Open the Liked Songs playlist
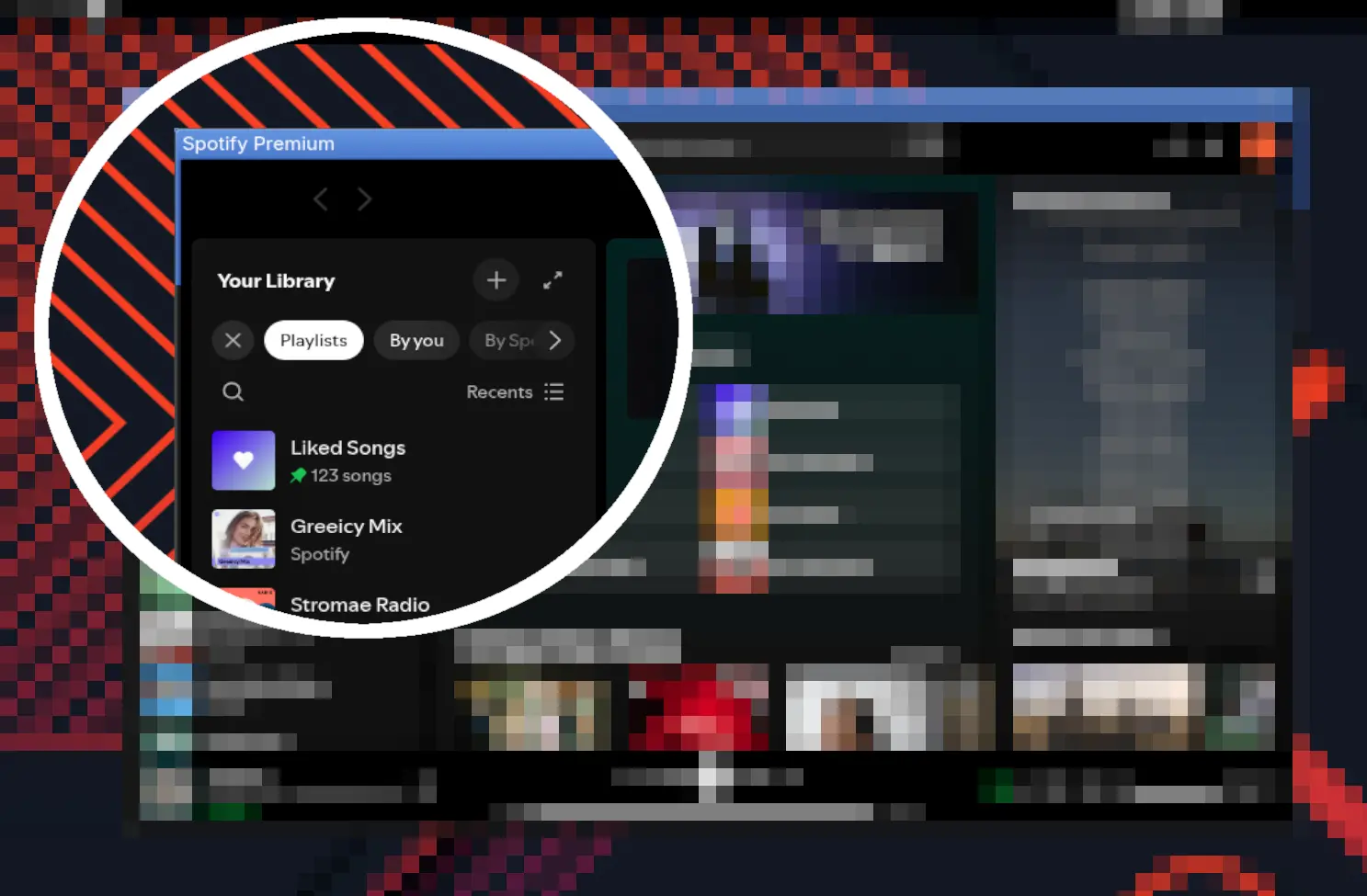 pyautogui.click(x=347, y=448)
